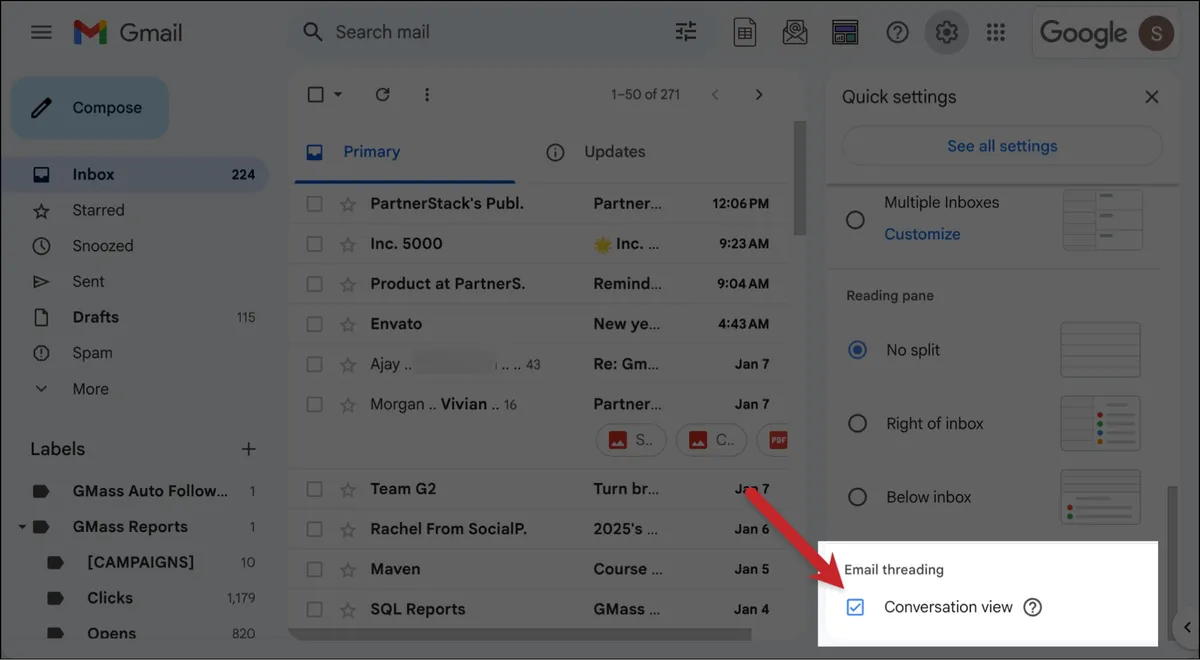The width and height of the screenshot is (1200, 660).
Task: Open the Support help icon
Action: pyautogui.click(x=898, y=32)
